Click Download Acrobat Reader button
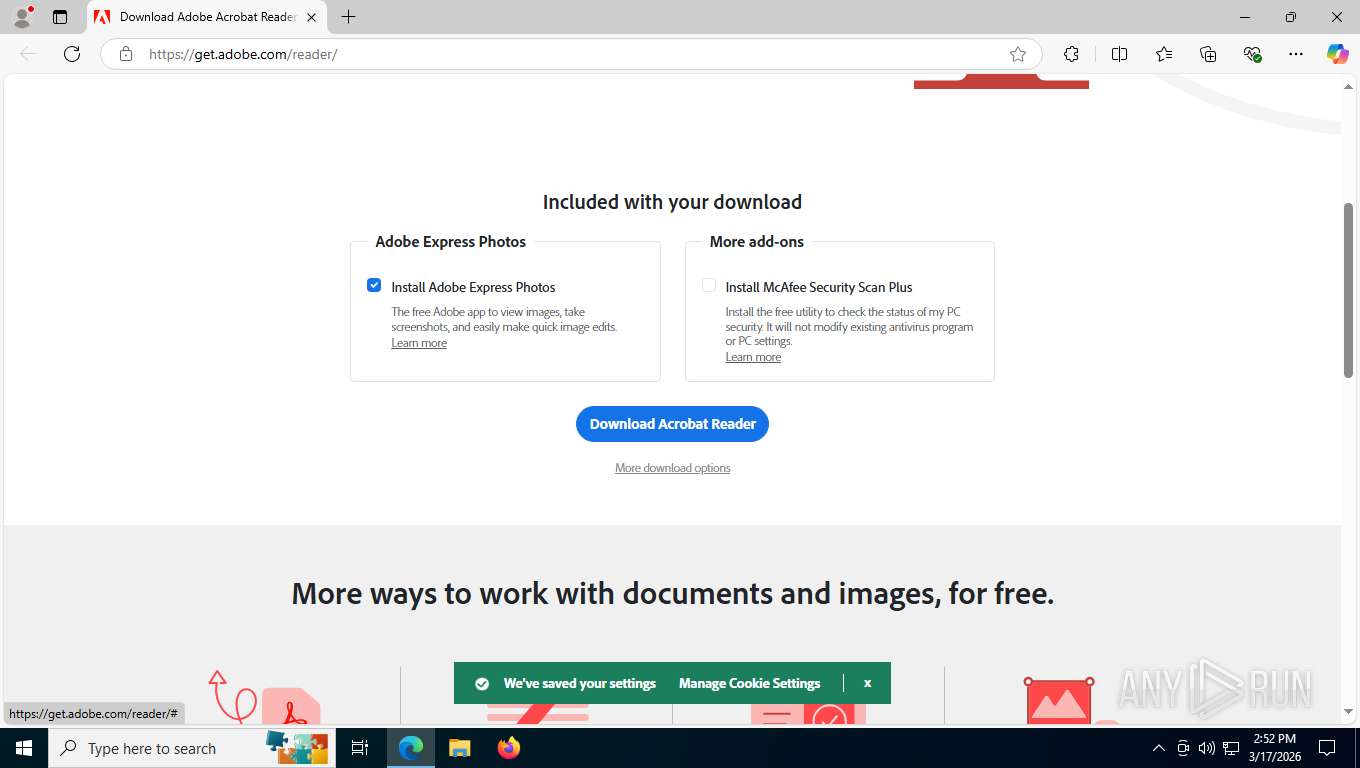The width and height of the screenshot is (1360, 768). [x=672, y=424]
